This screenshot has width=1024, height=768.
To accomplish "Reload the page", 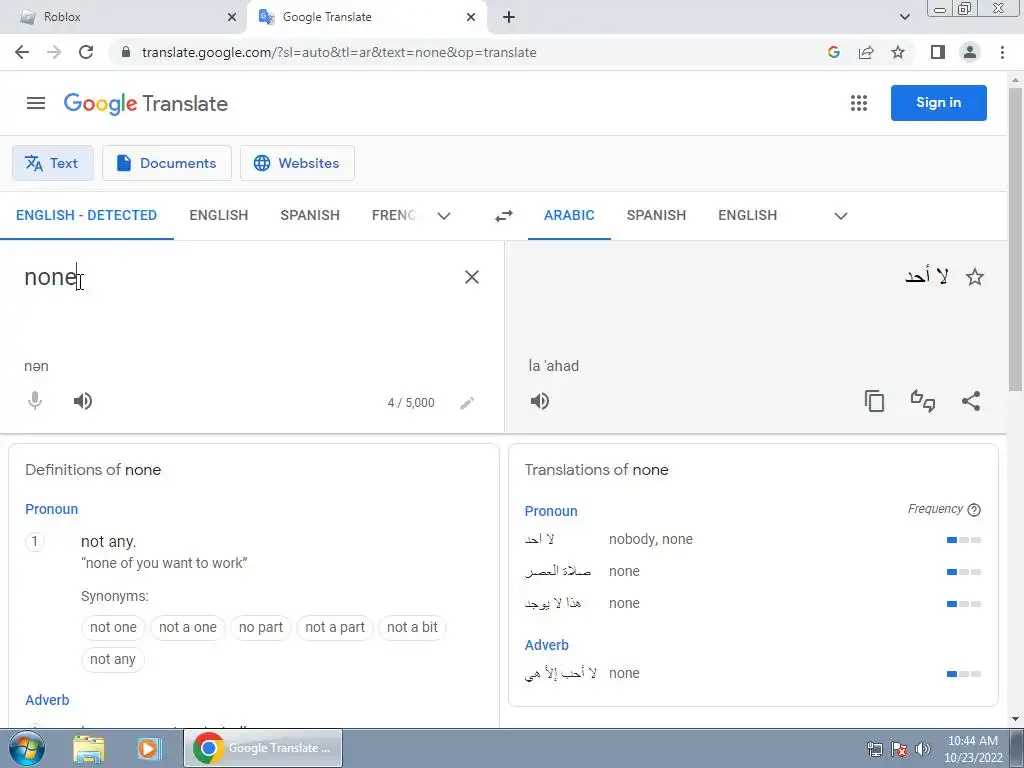I will (x=86, y=52).
